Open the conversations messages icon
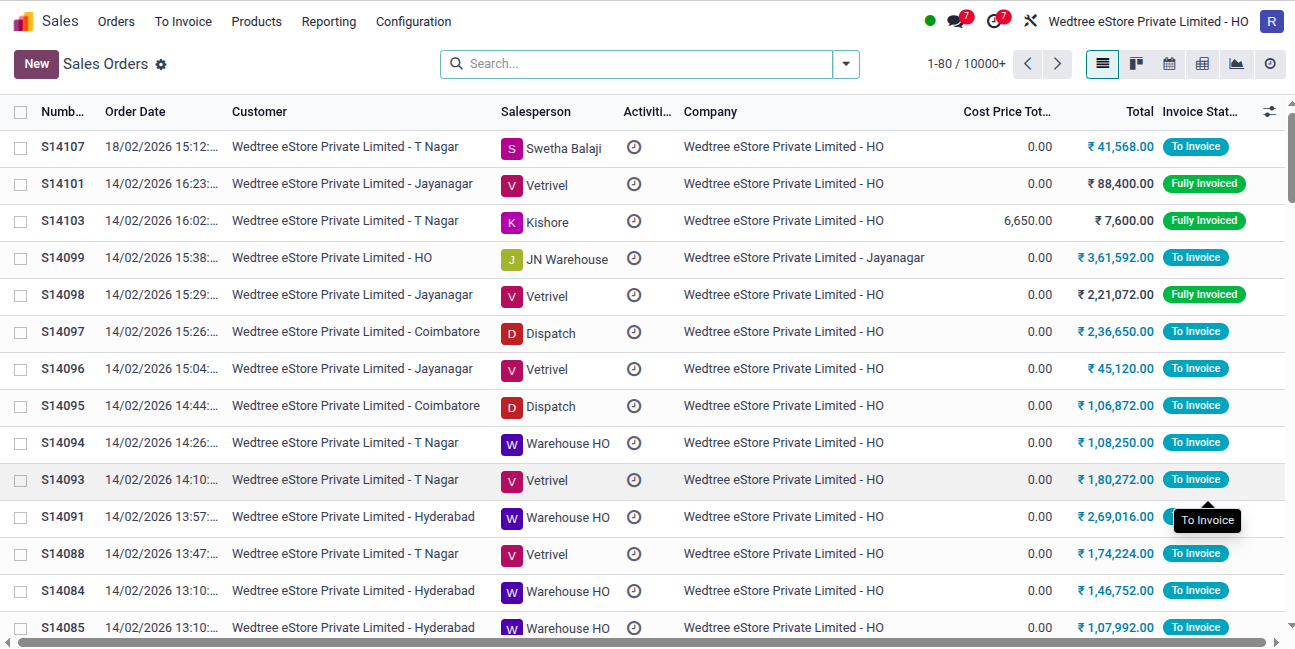The height and width of the screenshot is (649, 1295). pyautogui.click(x=956, y=21)
